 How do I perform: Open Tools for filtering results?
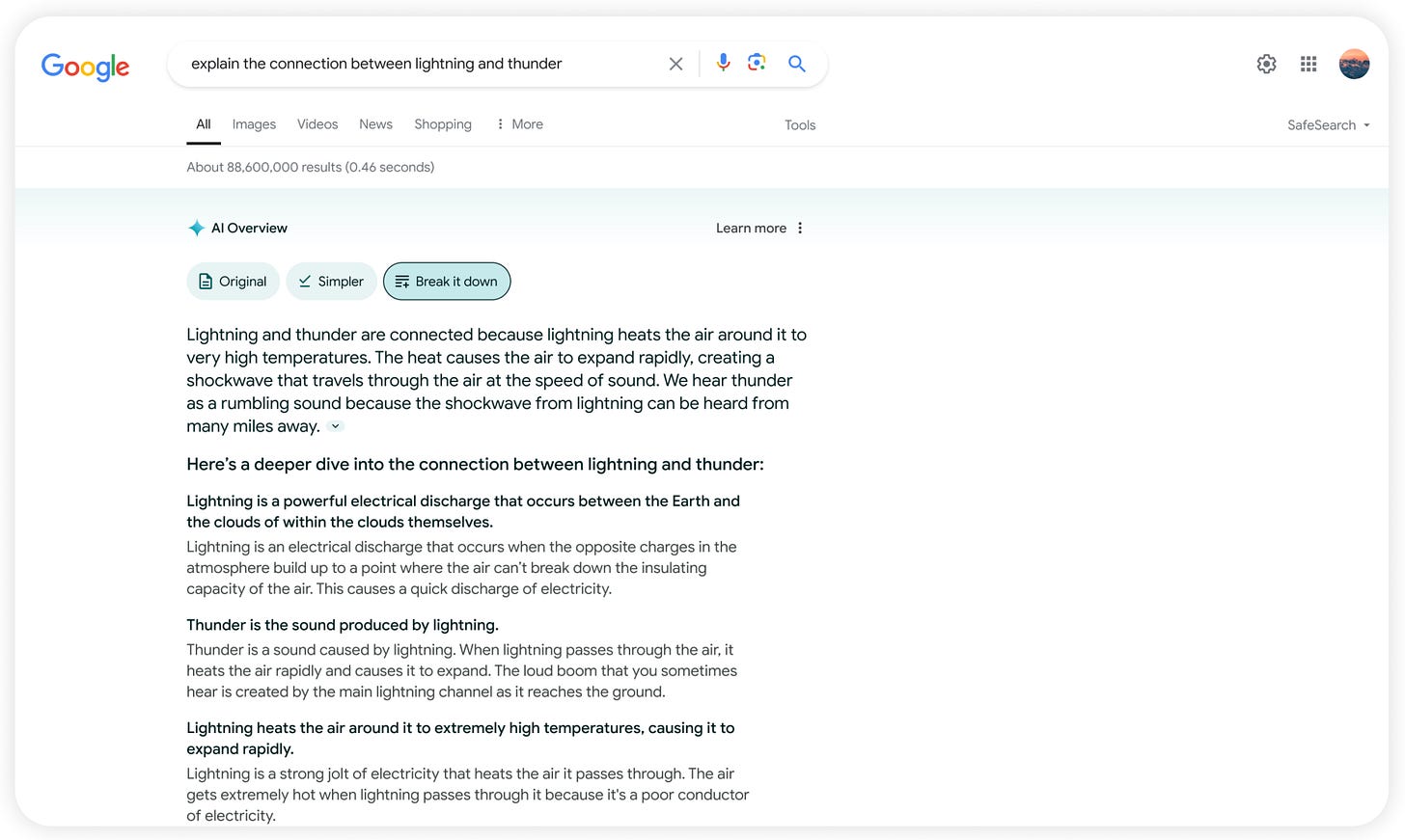(x=799, y=124)
